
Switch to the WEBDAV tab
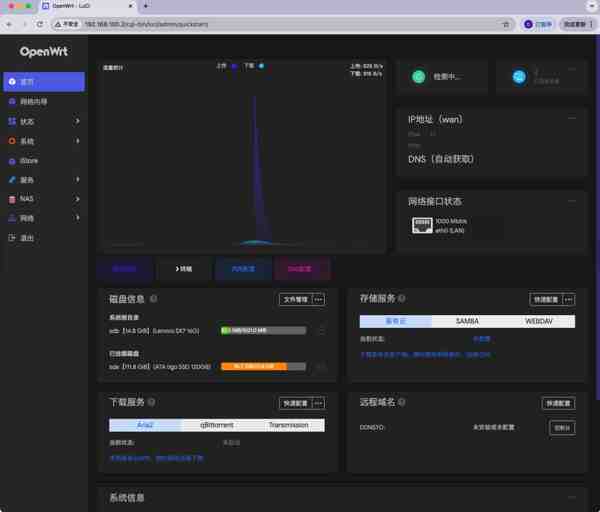click(539, 322)
